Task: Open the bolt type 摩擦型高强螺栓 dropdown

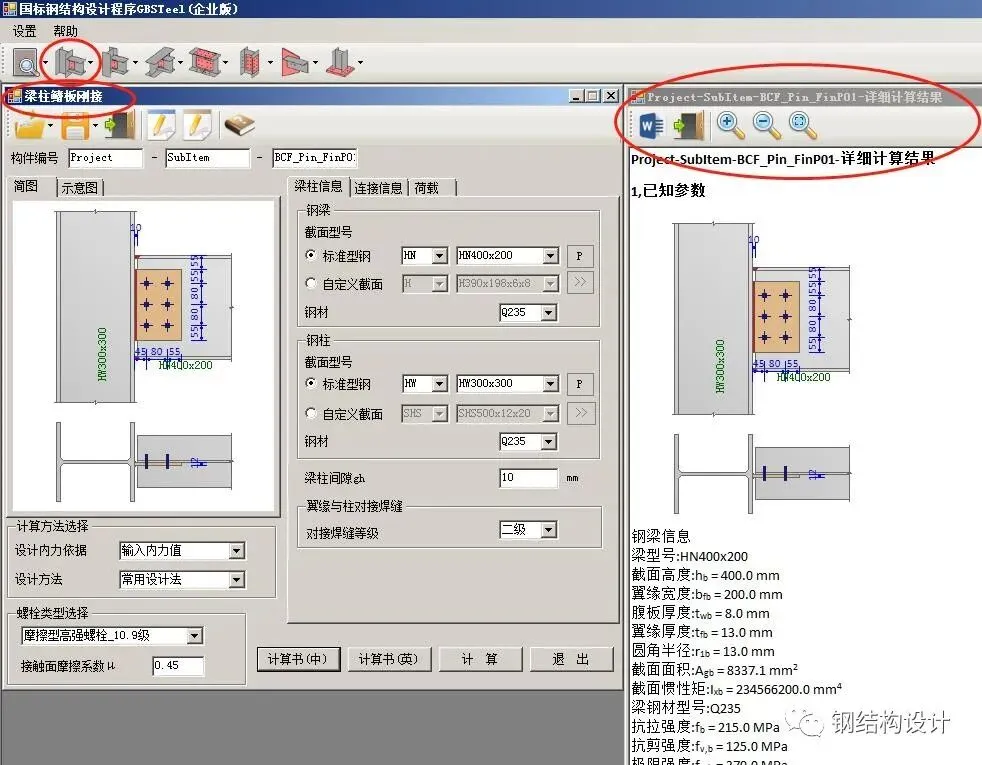Action: [195, 636]
